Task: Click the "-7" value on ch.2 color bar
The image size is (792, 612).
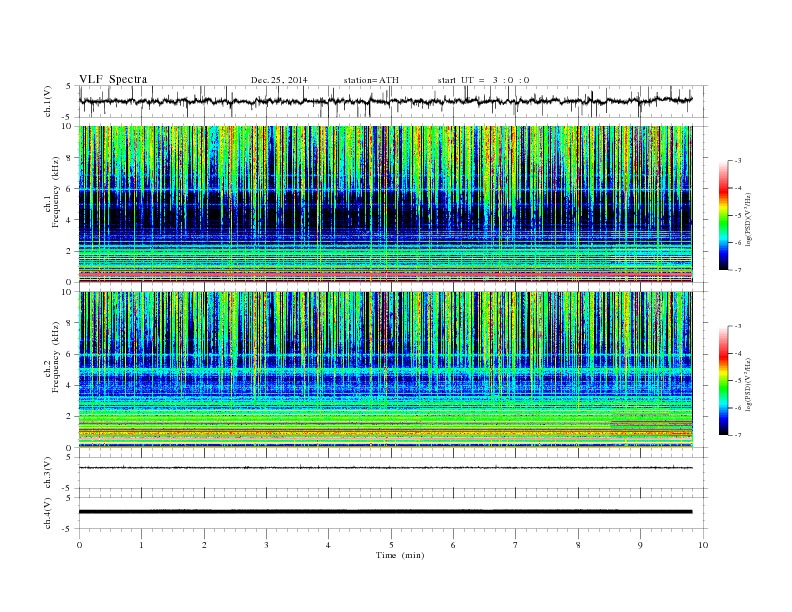Action: [737, 435]
